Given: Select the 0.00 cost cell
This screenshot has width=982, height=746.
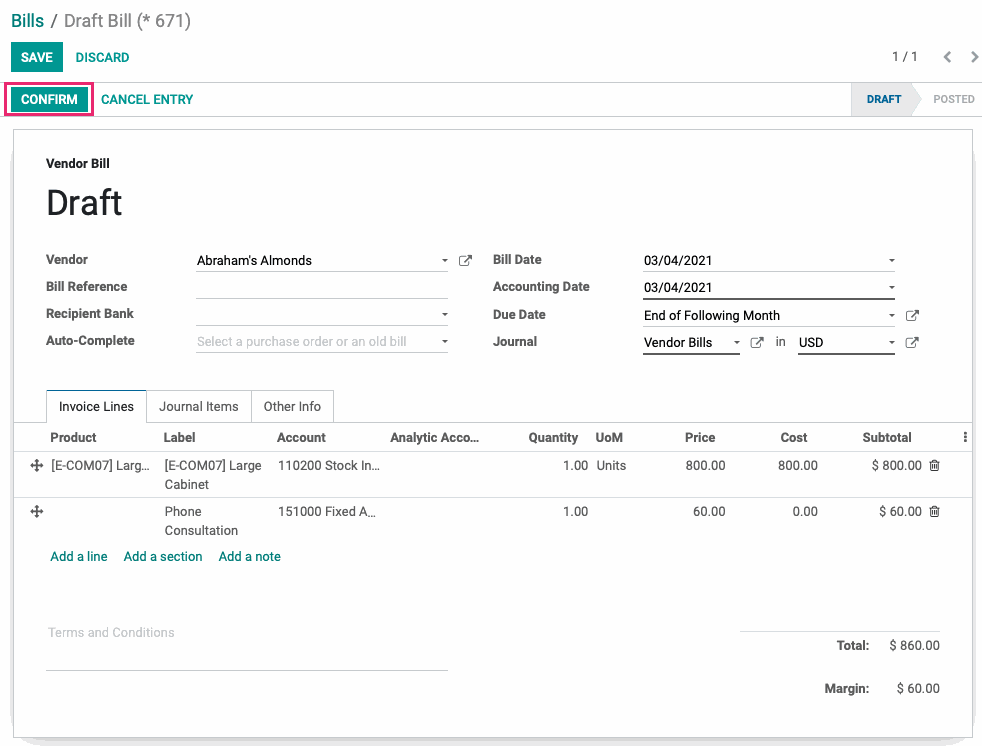Looking at the screenshot, I should point(805,512).
